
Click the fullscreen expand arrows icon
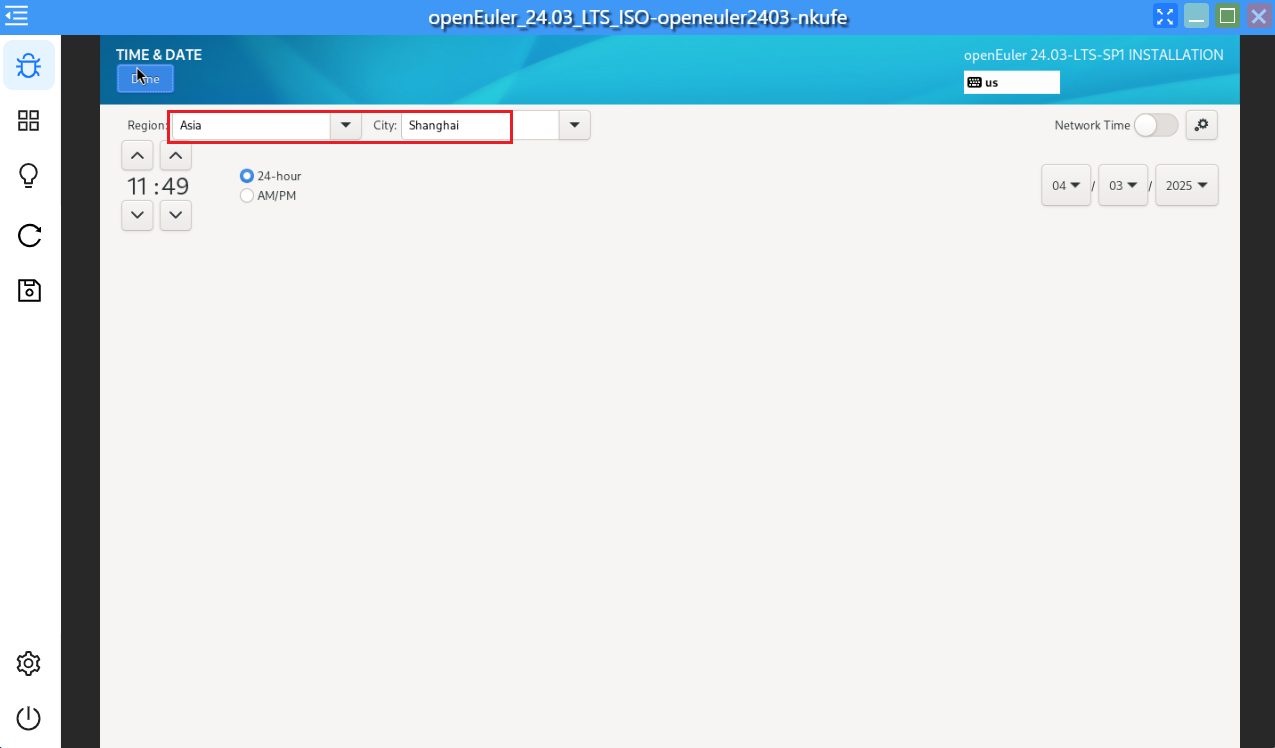click(1164, 16)
